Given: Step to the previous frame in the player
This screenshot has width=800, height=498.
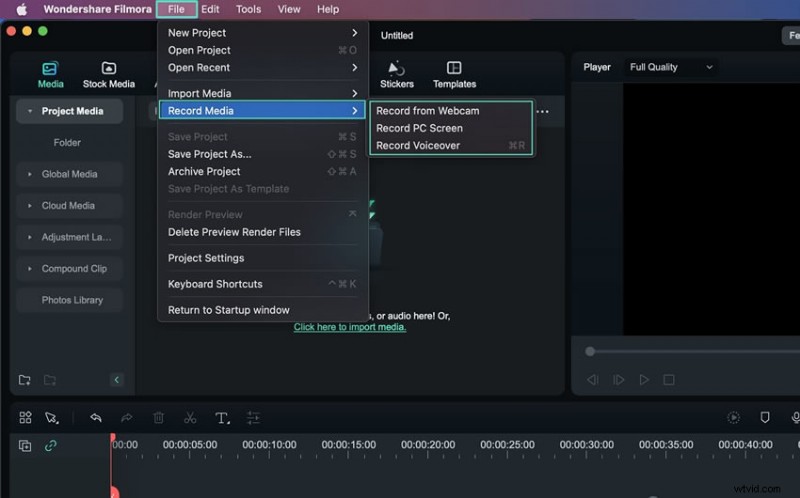Looking at the screenshot, I should 592,380.
